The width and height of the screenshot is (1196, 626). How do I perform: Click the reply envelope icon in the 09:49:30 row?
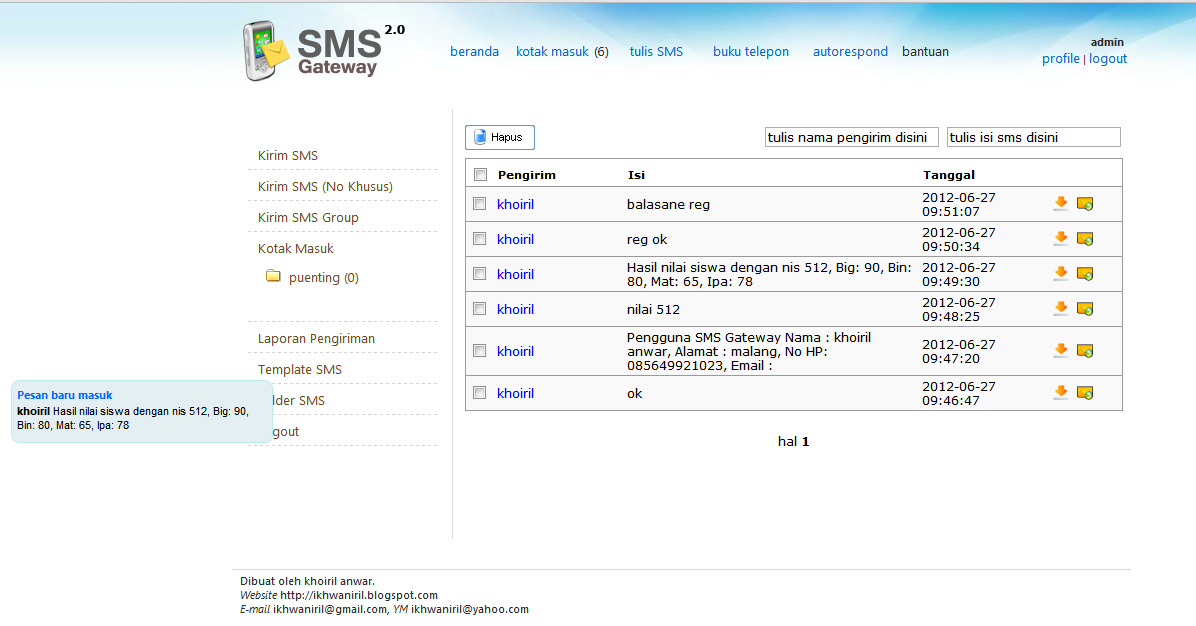click(x=1085, y=274)
